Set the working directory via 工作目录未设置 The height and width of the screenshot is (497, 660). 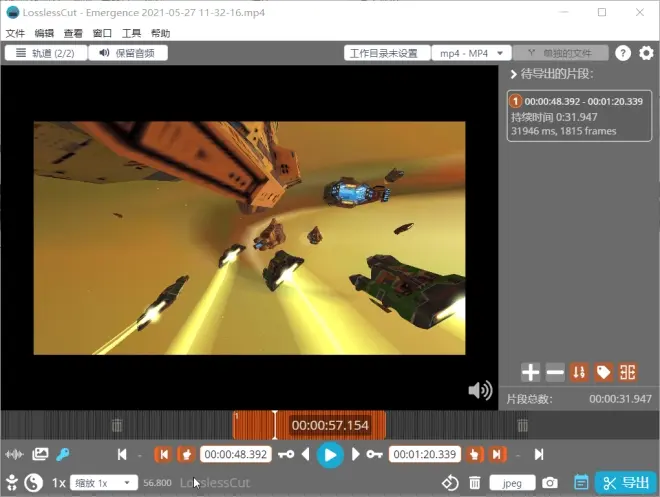[x=387, y=53]
